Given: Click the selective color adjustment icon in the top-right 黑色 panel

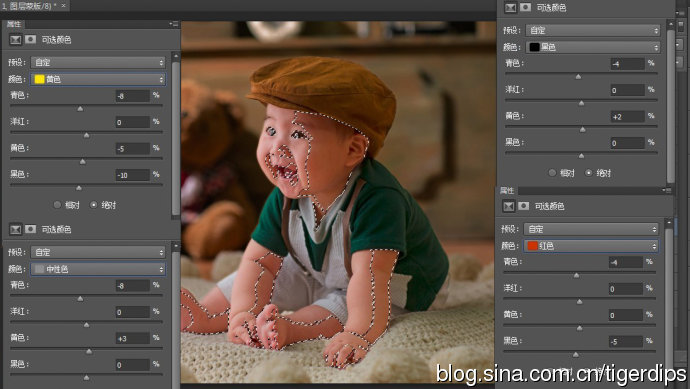Looking at the screenshot, I should coord(510,7).
